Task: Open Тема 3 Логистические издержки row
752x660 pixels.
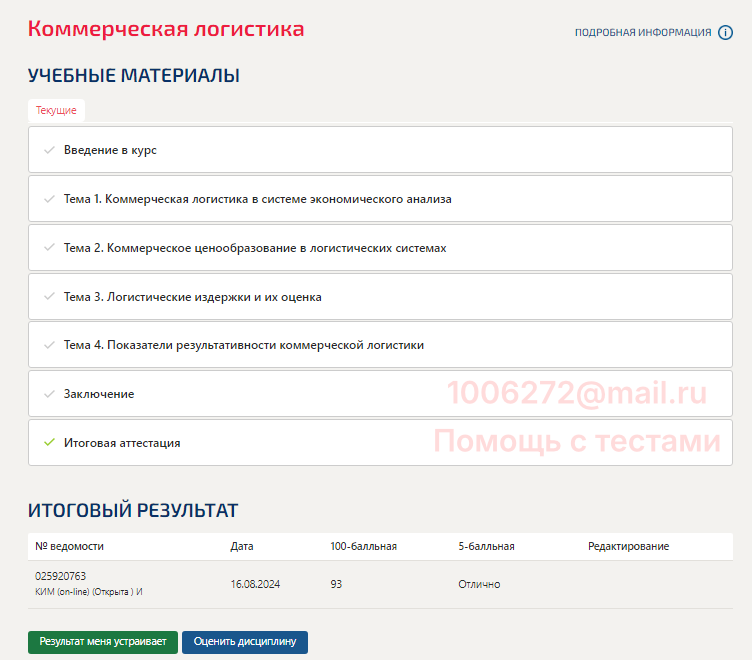Action: point(192,297)
